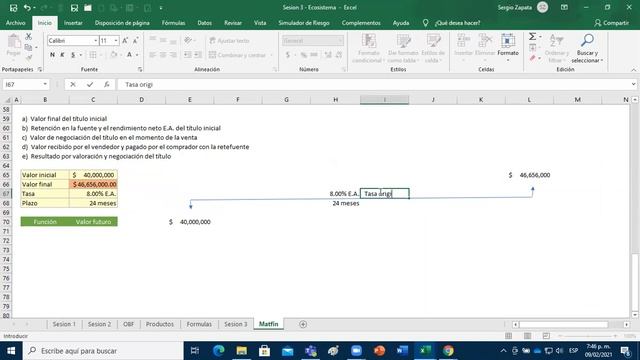640x360 pixels.
Task: Click the vertical scrollbar thumb
Action: pyautogui.click(x=635, y=282)
